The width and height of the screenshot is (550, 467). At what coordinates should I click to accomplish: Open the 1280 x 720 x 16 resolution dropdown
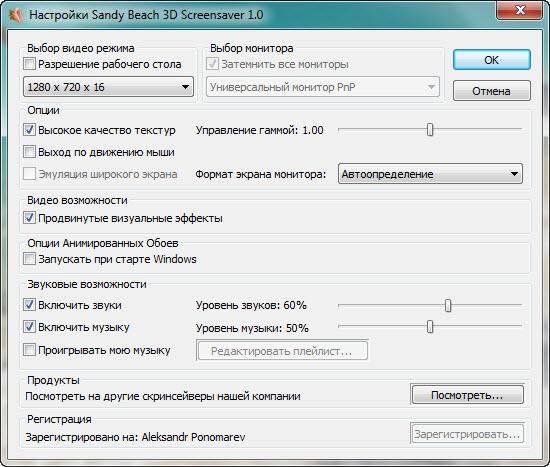[x=108, y=87]
